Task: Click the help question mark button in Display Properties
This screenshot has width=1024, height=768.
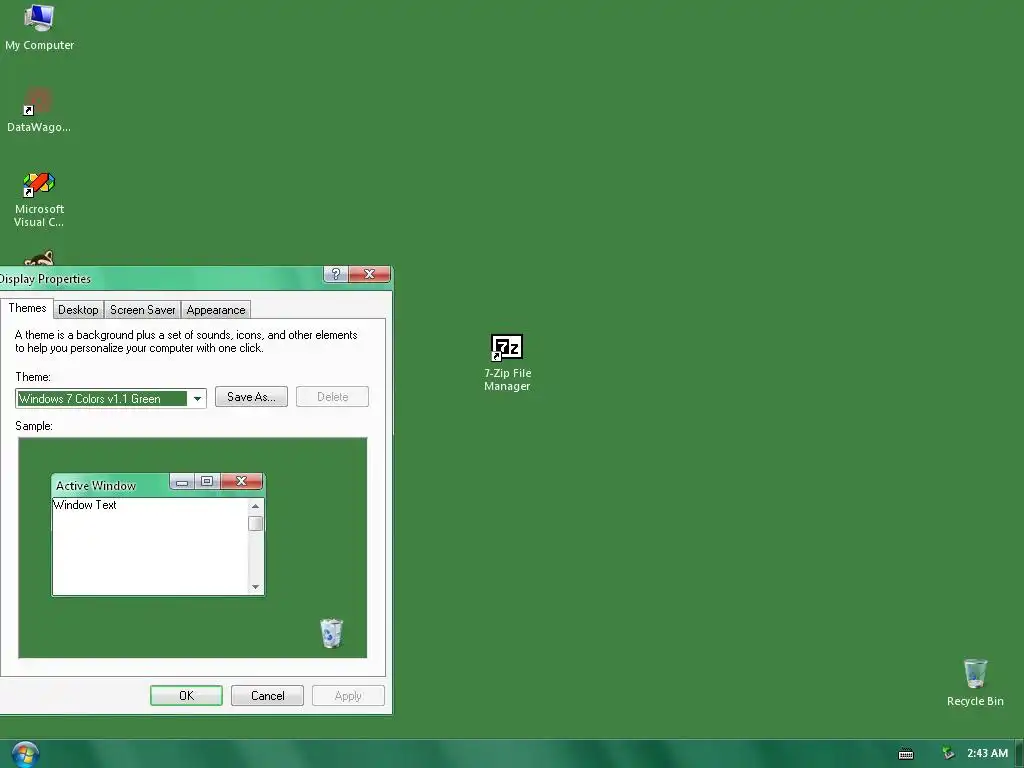Action: pos(336,274)
